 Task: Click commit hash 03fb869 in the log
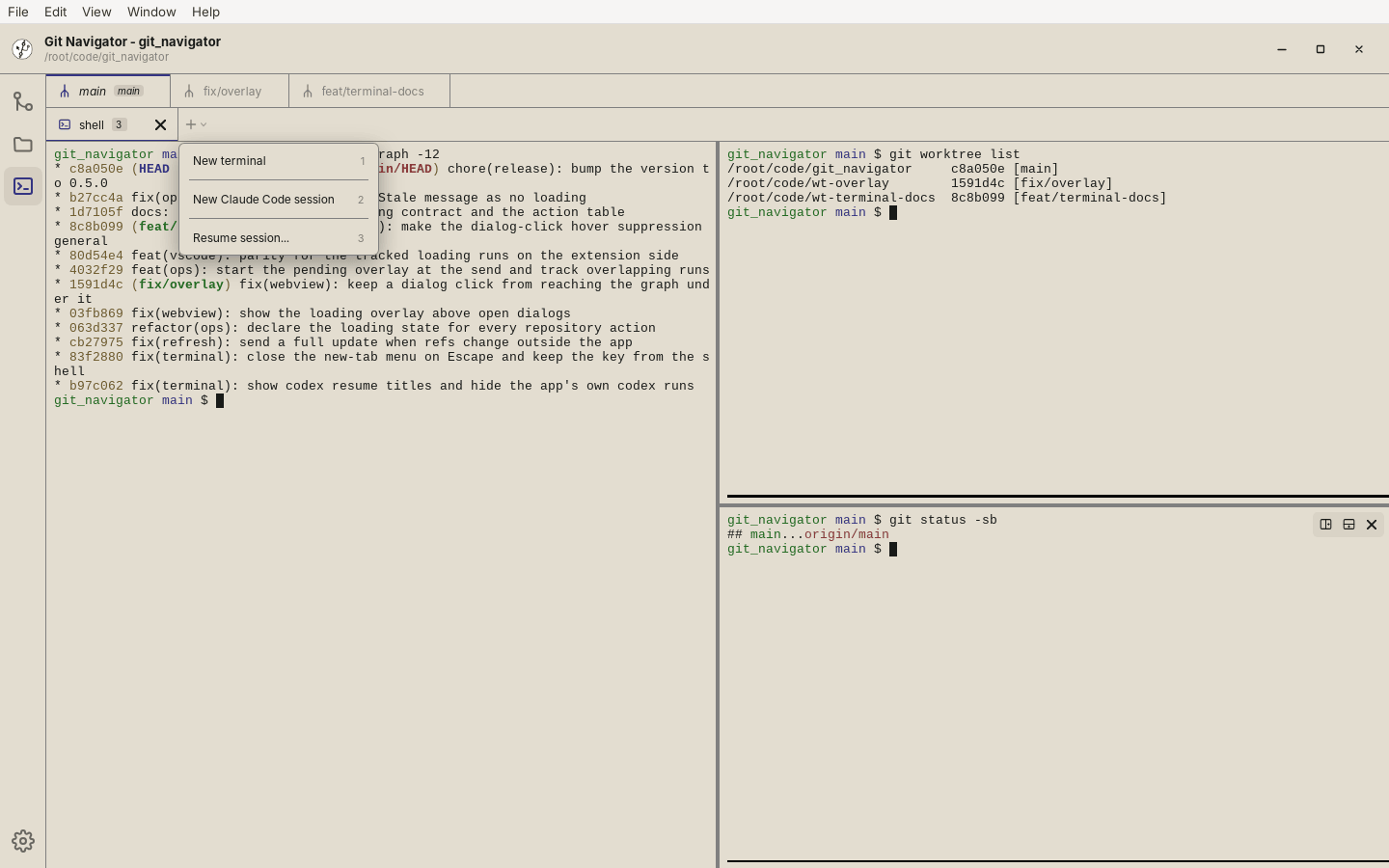[96, 313]
